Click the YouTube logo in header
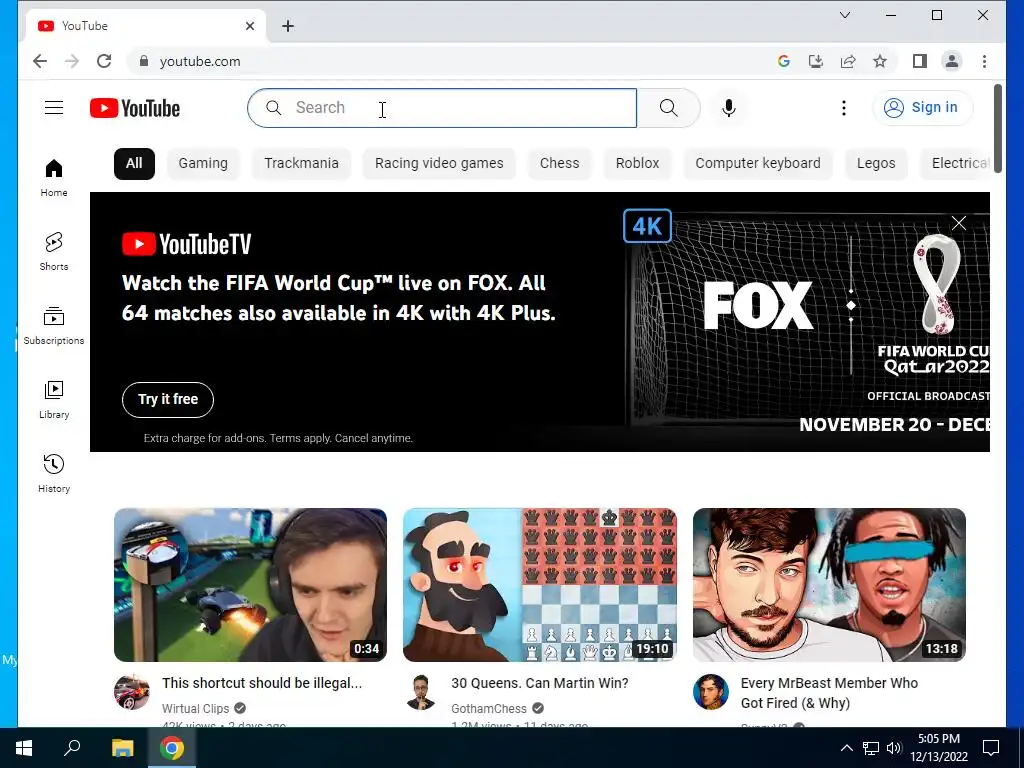This screenshot has width=1024, height=768. [x=135, y=108]
